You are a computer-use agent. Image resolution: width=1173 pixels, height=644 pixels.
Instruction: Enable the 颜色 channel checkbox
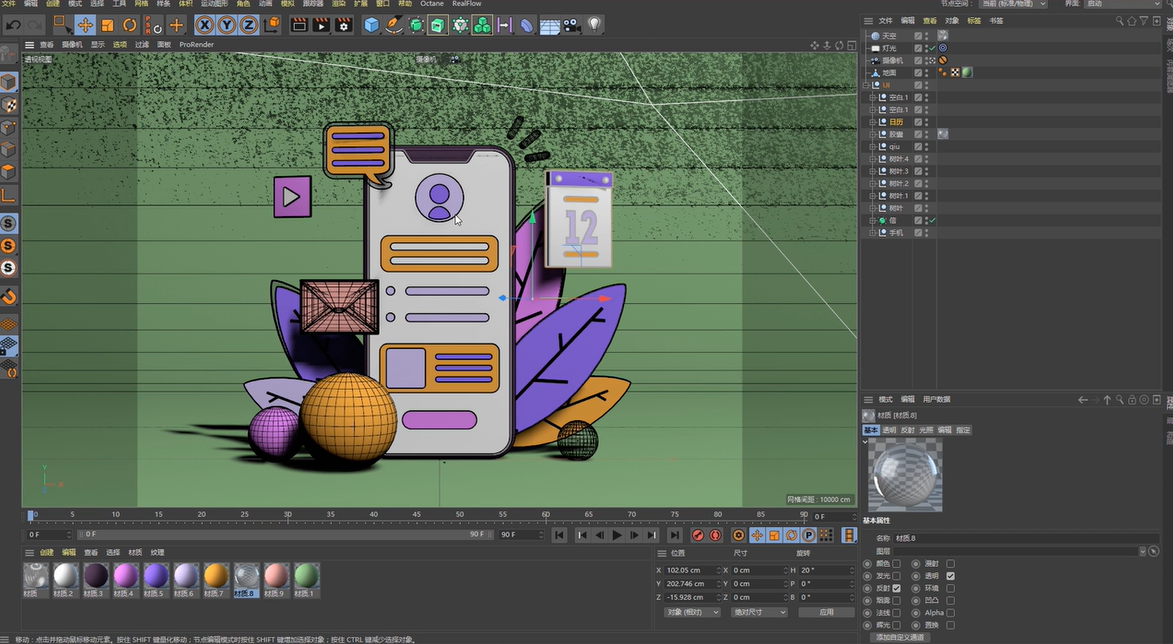coord(896,564)
